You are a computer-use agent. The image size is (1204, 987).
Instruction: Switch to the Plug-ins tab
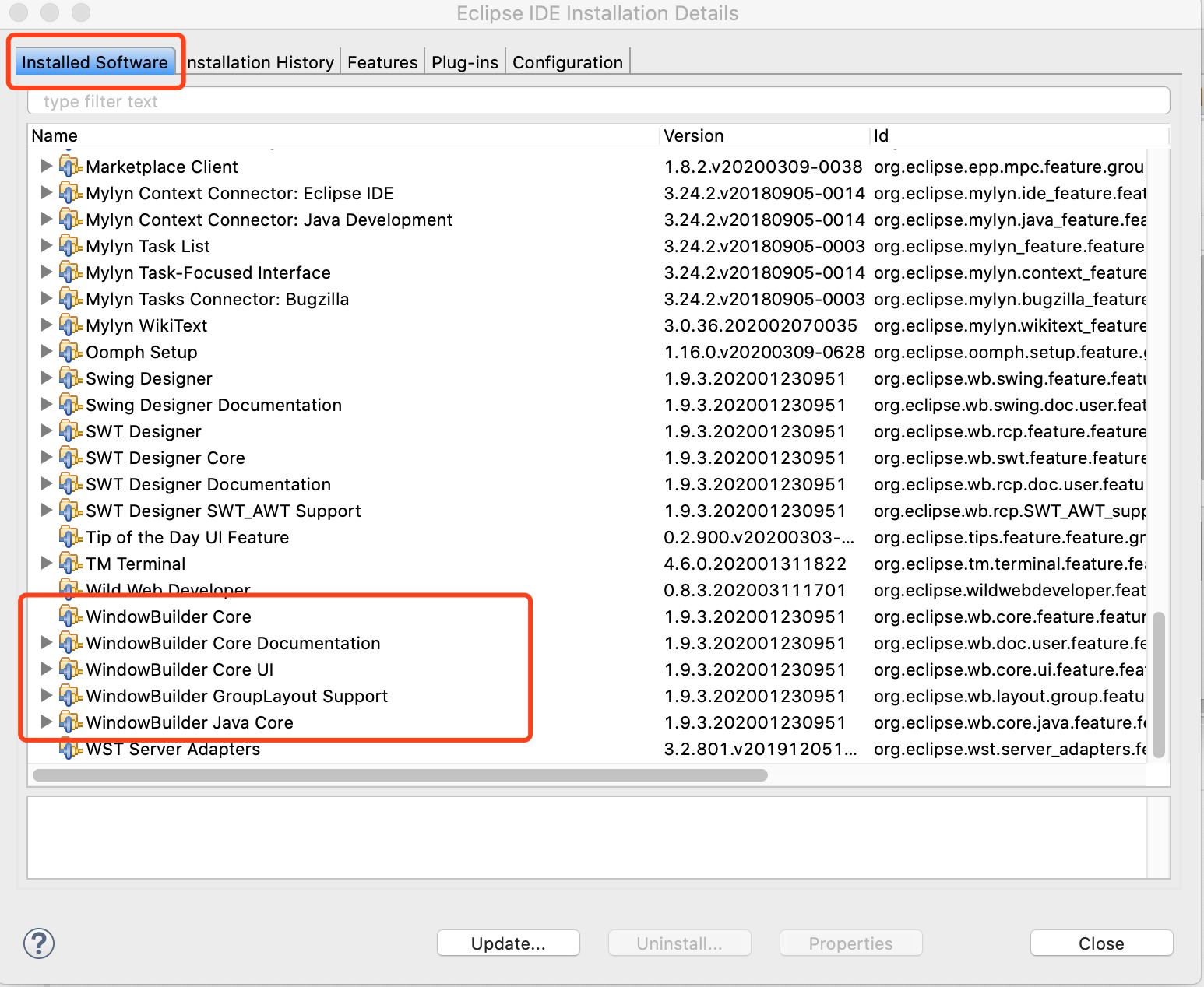click(x=464, y=61)
